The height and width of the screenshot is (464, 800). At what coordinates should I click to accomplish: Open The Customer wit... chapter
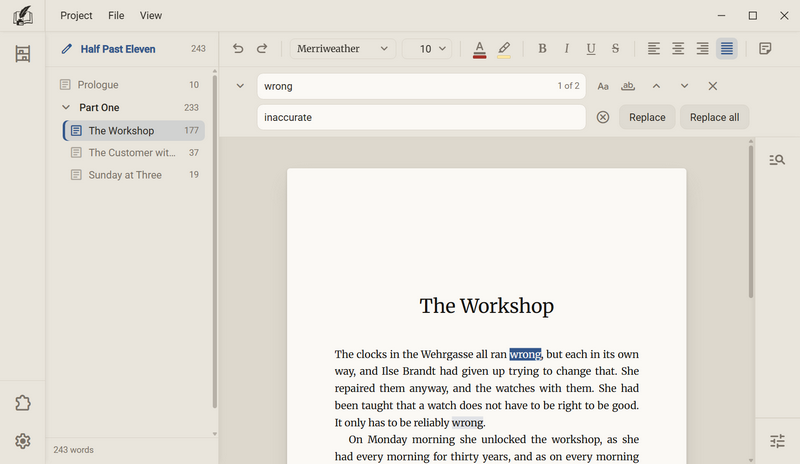click(x=134, y=153)
